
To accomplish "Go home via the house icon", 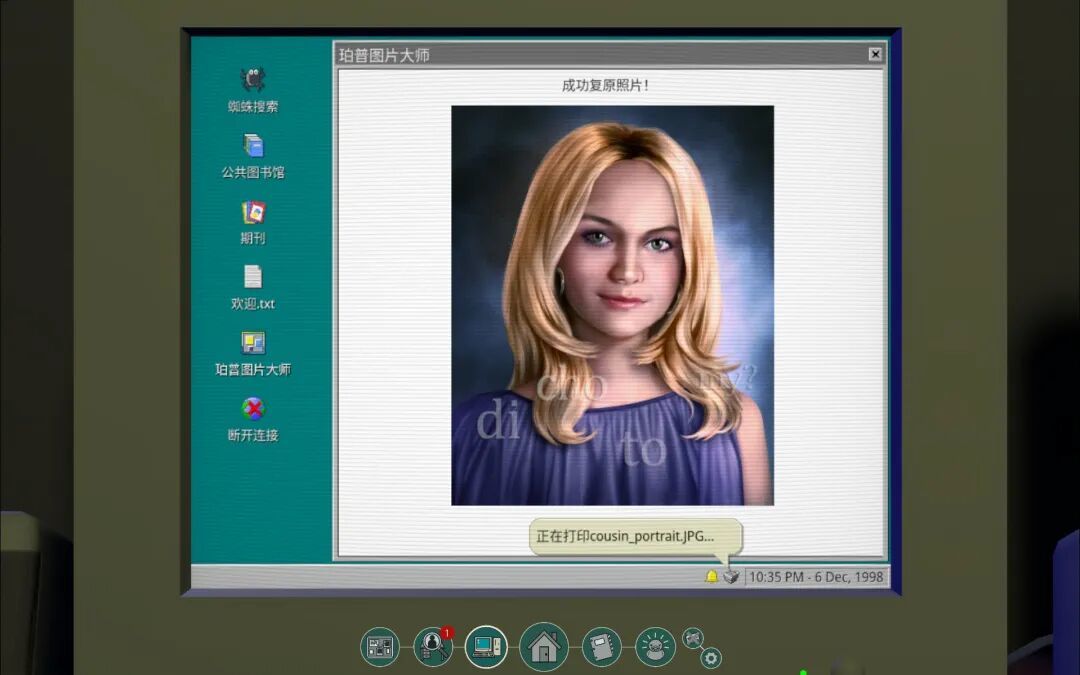I will [543, 647].
